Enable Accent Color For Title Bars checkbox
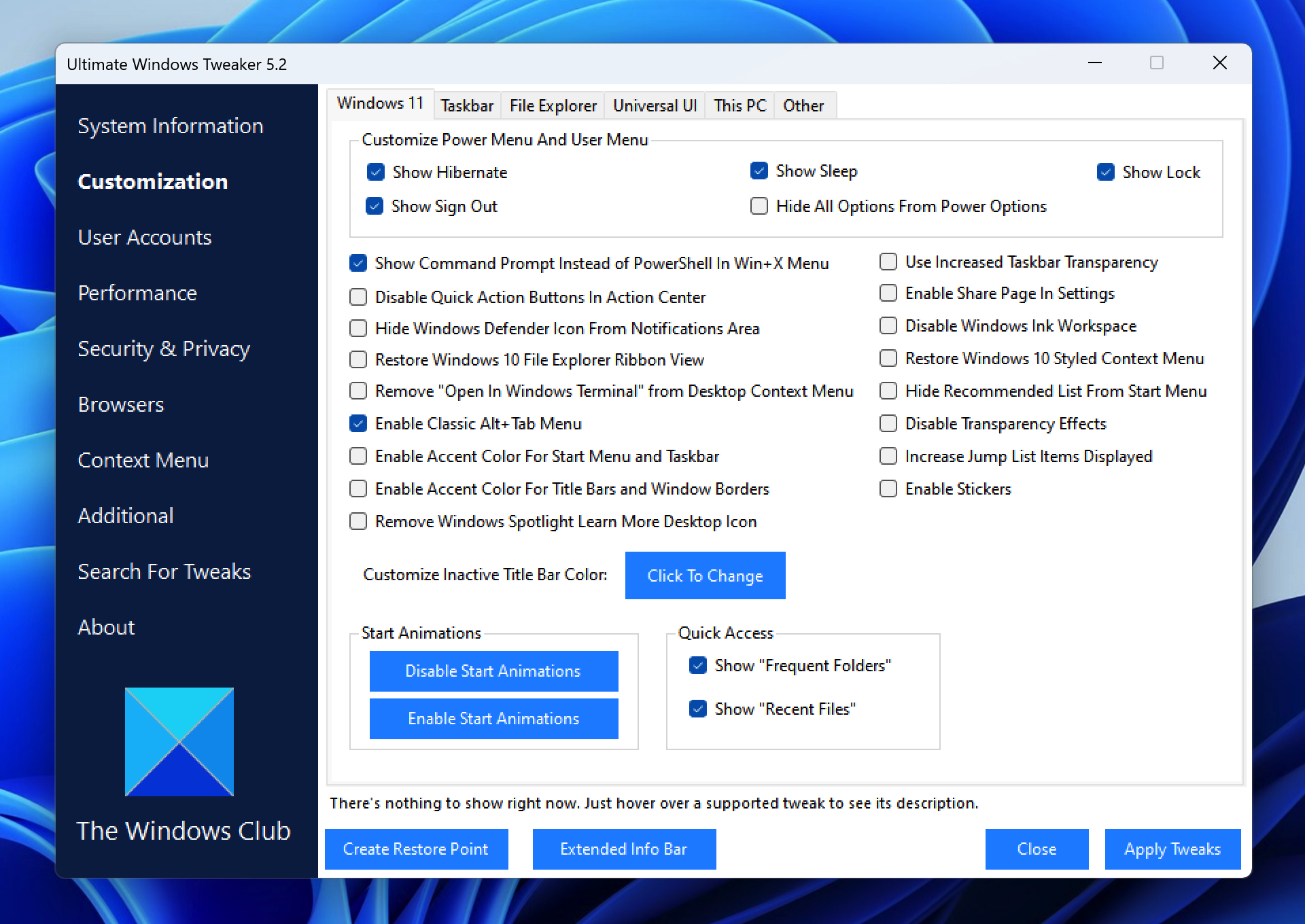The height and width of the screenshot is (924, 1305). (358, 488)
